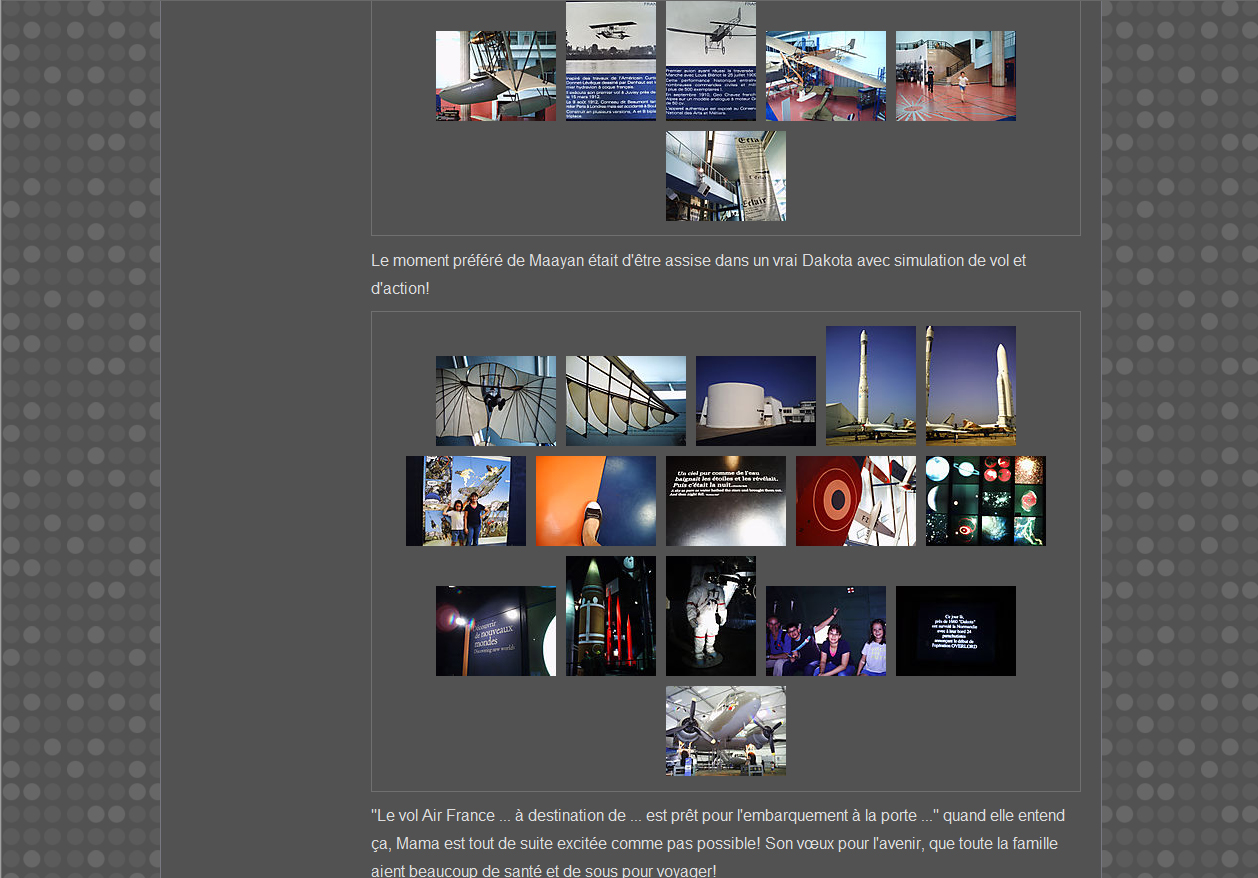Image resolution: width=1258 pixels, height=878 pixels.
Task: View the two people before mural photo
Action: click(465, 500)
